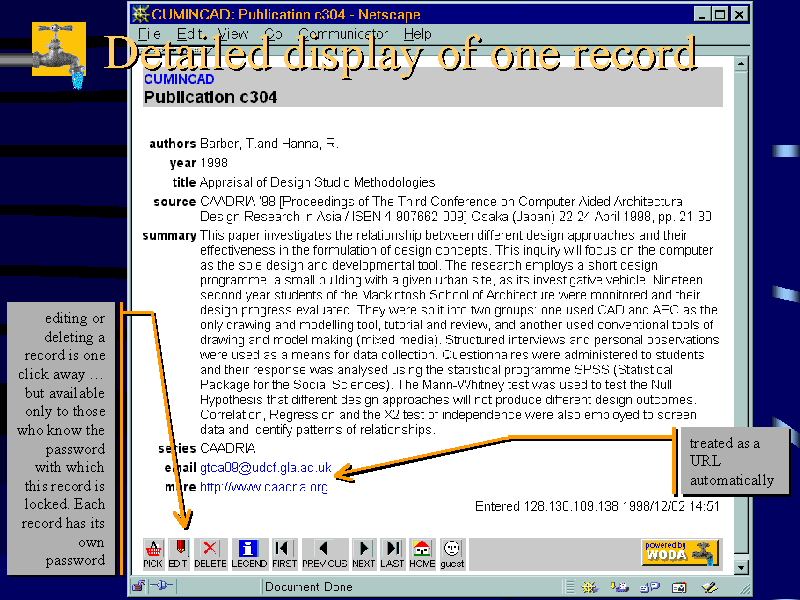Click the powered by WODA button

tap(681, 551)
